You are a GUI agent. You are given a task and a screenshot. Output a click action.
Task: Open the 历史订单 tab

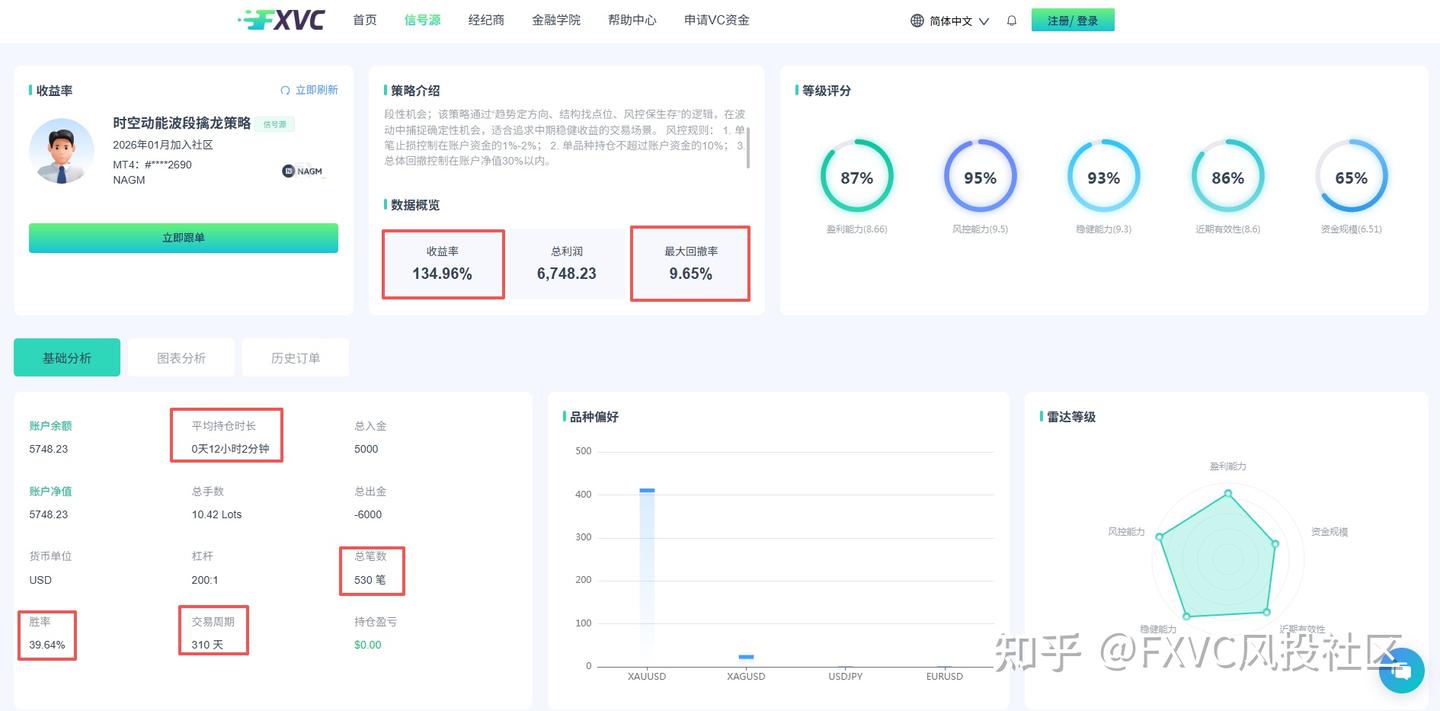tap(295, 356)
